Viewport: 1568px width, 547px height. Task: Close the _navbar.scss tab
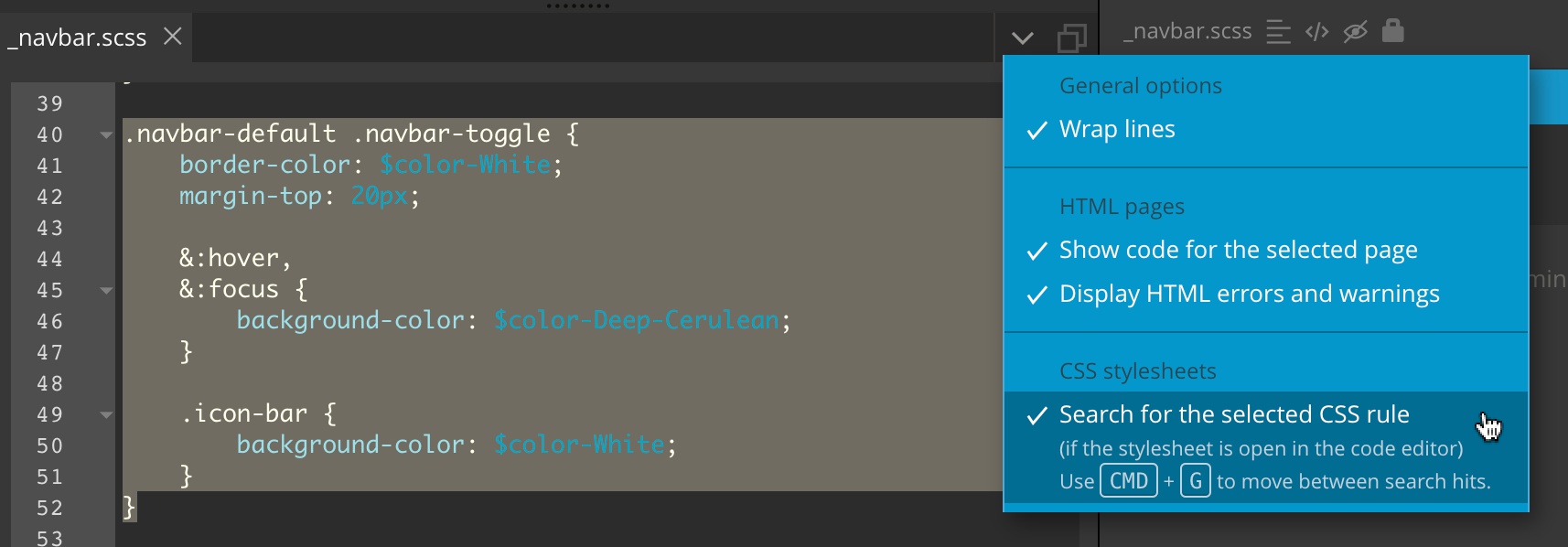(173, 37)
